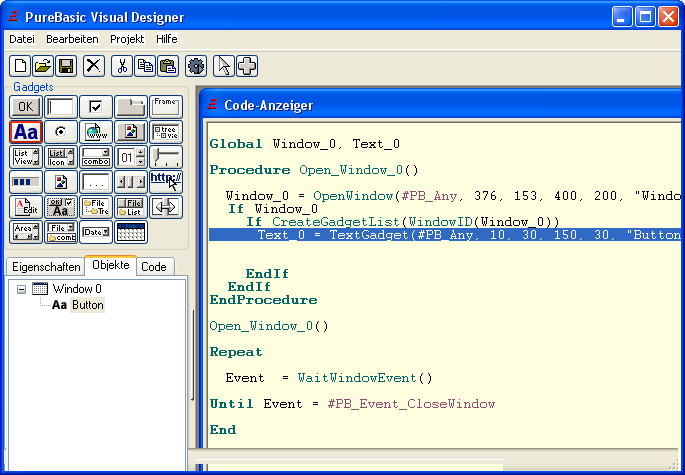The image size is (685, 475).
Task: Switch to the Objekte tab
Action: click(x=111, y=265)
